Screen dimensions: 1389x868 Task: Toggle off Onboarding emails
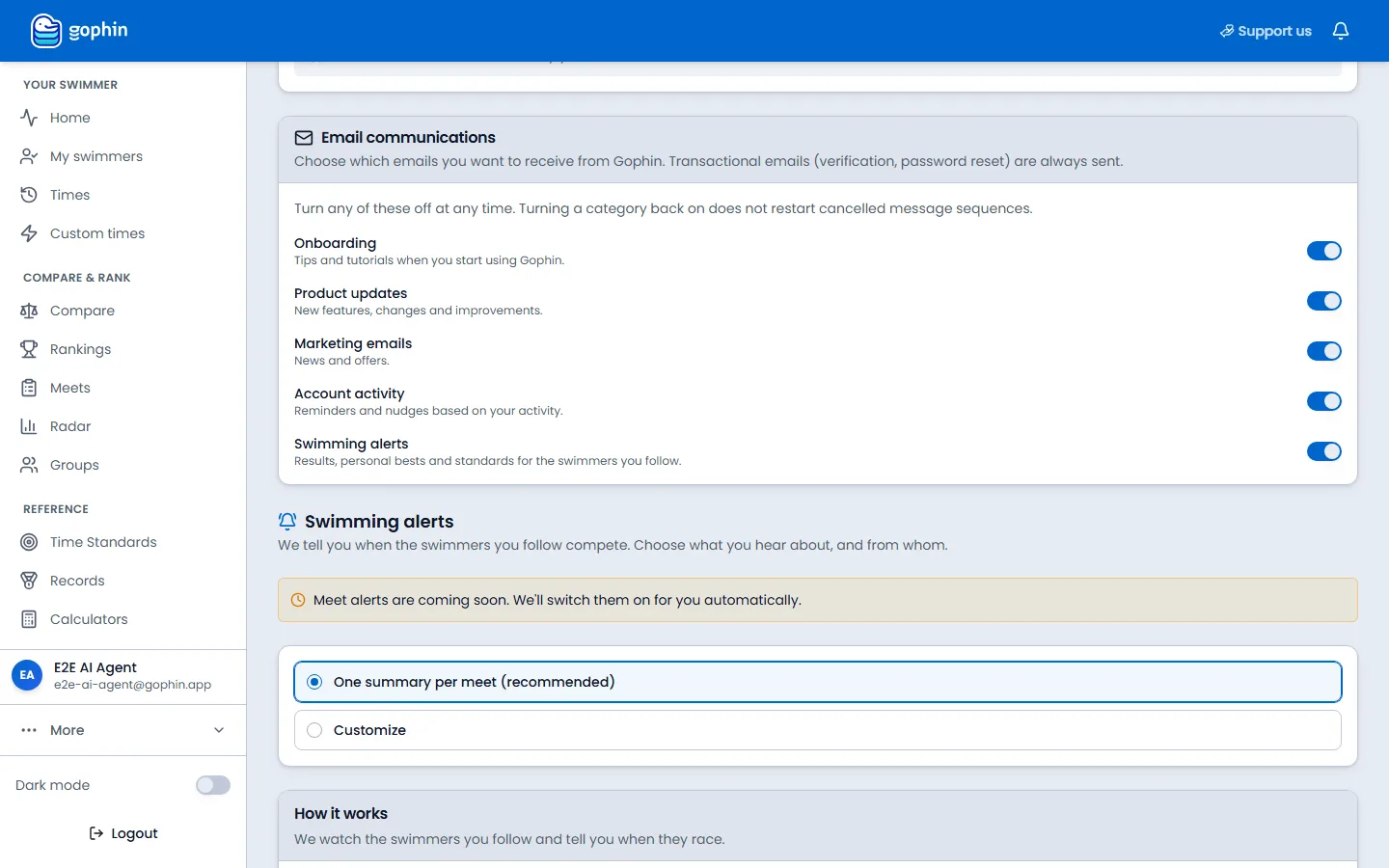click(x=1323, y=251)
